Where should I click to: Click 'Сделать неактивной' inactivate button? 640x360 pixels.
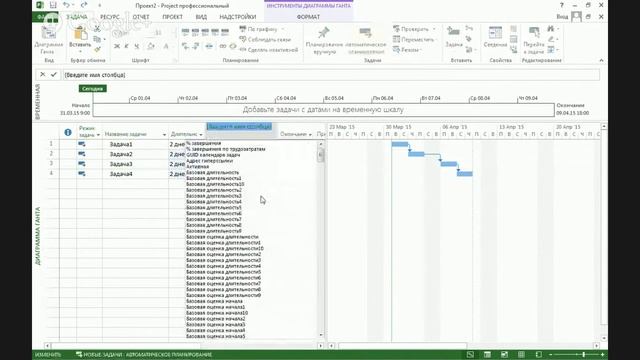point(269,49)
